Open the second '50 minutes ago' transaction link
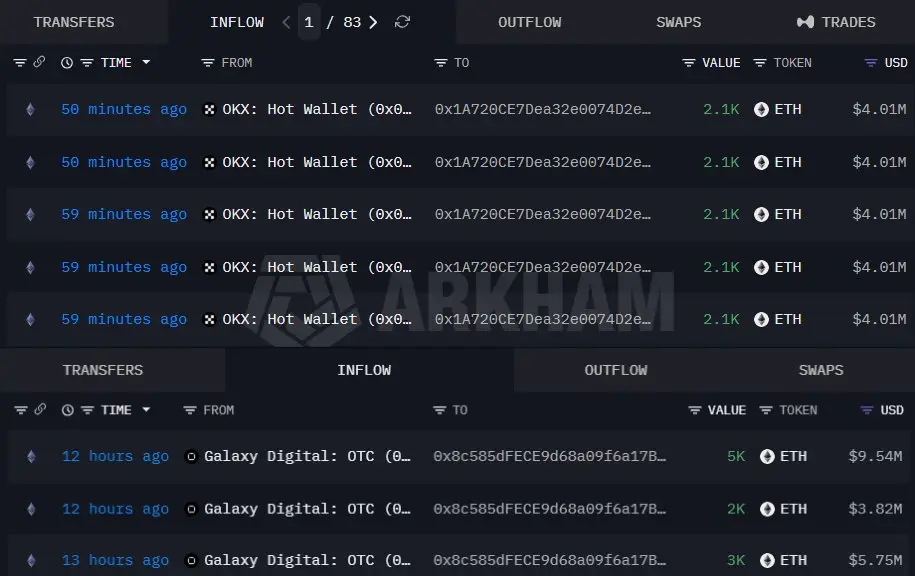 [x=124, y=162]
